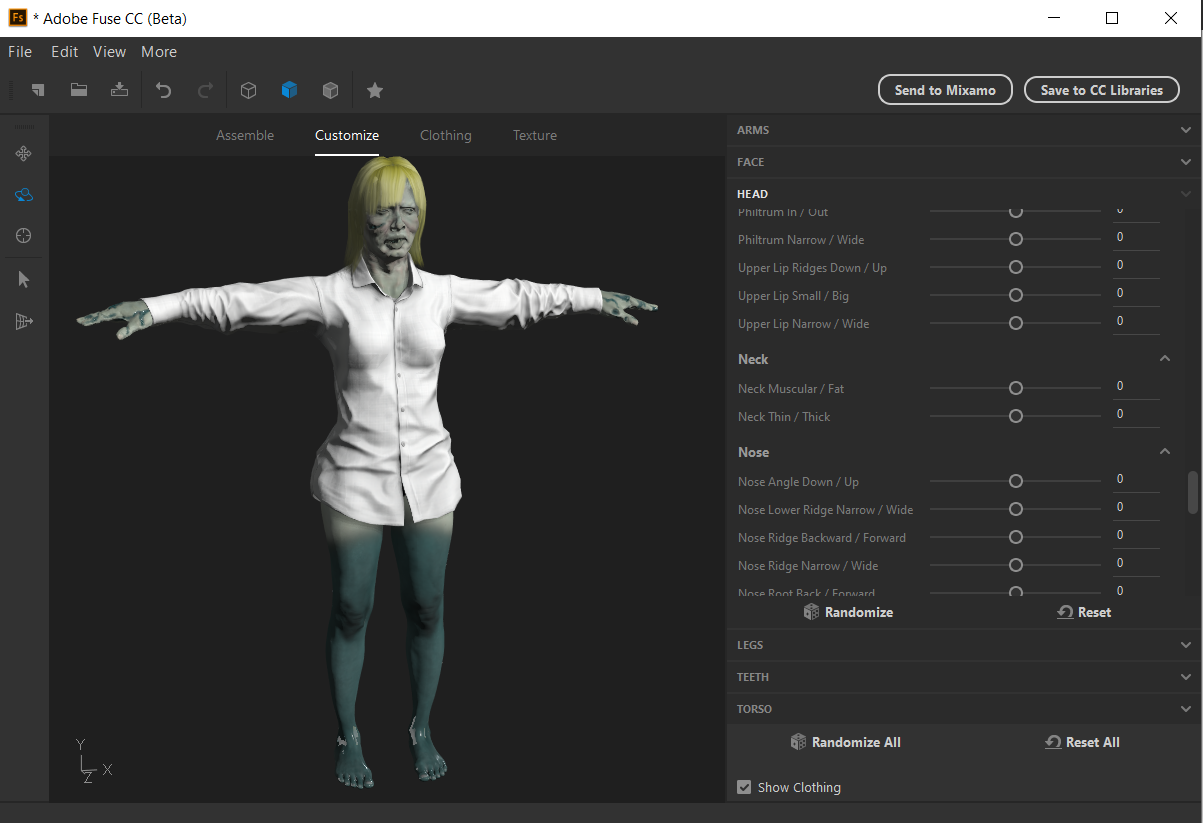Click the Neck Thin / Thick slider handle
This screenshot has width=1203, height=823.
pos(1016,416)
